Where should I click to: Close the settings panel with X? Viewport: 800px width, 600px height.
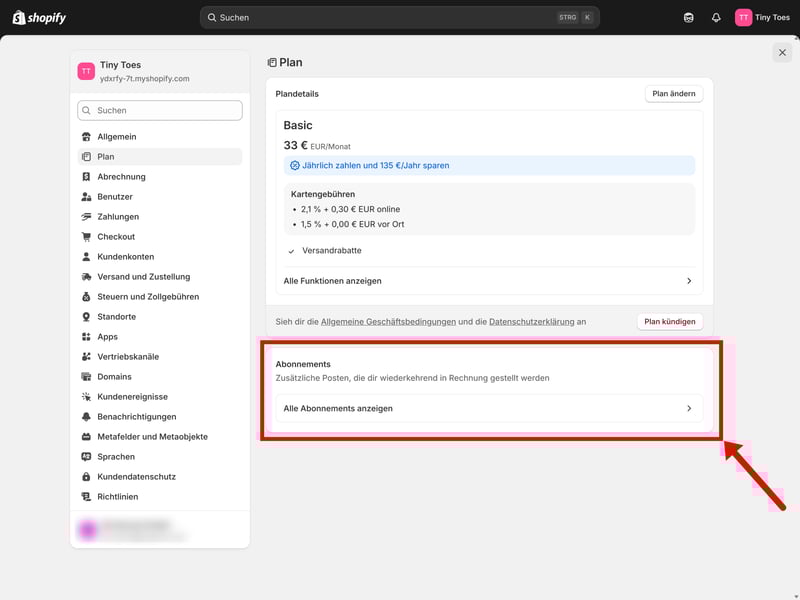(x=782, y=53)
